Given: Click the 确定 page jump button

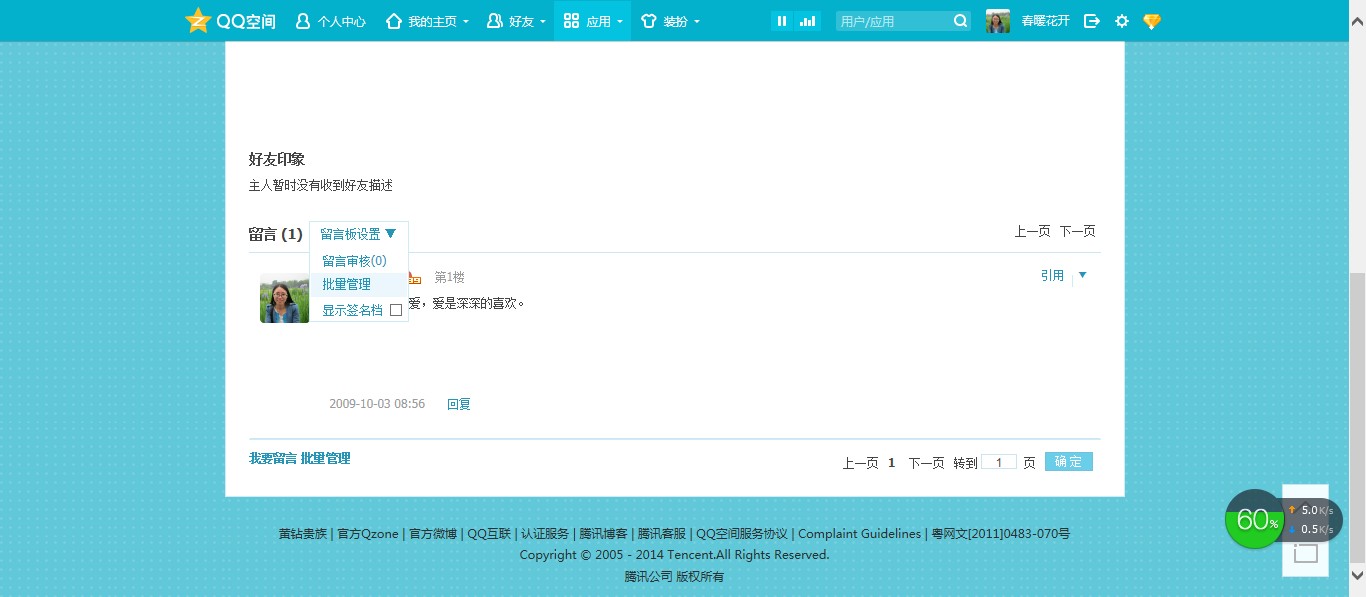Looking at the screenshot, I should pos(1067,461).
